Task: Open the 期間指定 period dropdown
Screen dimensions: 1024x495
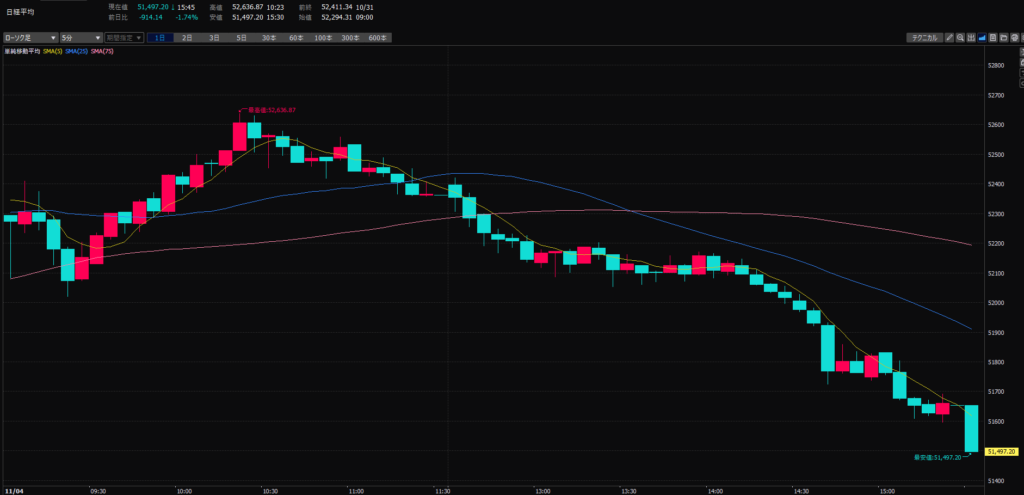Action: tap(124, 37)
